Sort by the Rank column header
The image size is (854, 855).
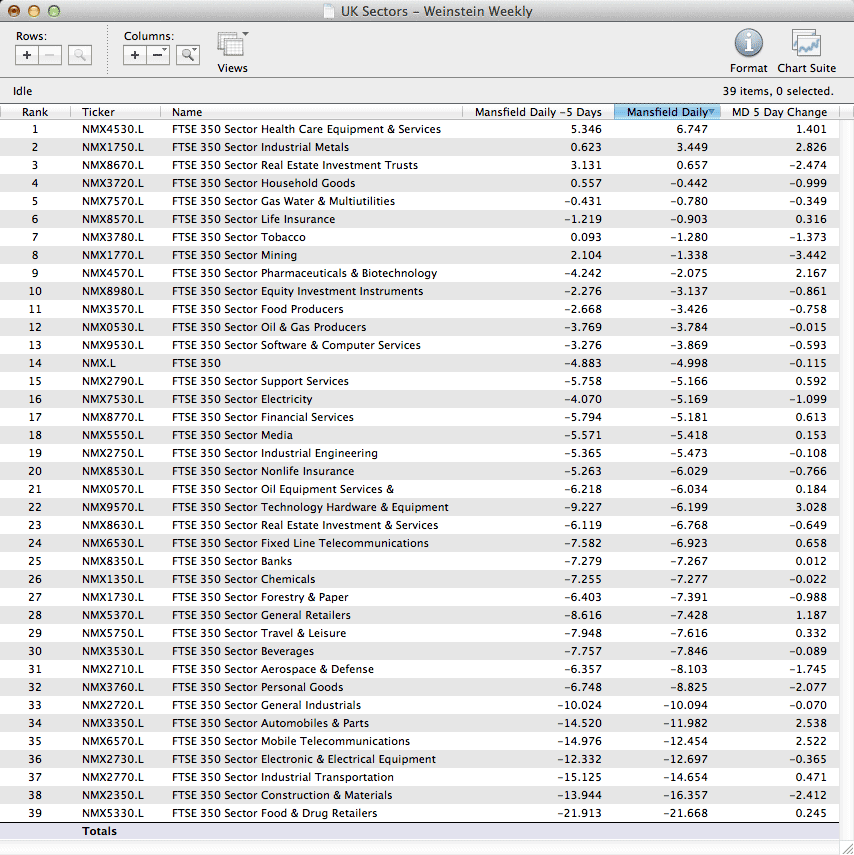click(35, 112)
